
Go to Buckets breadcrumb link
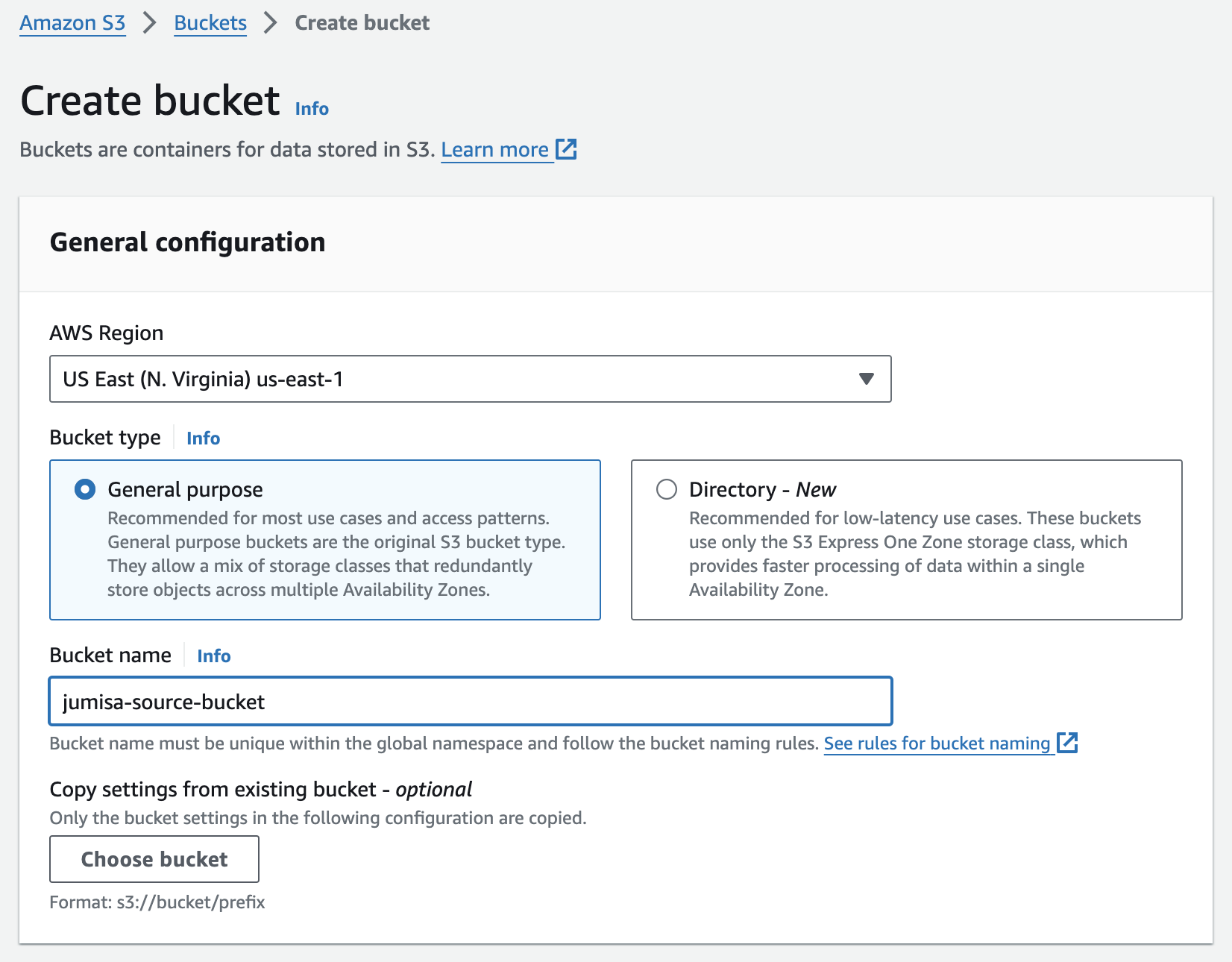coord(210,23)
